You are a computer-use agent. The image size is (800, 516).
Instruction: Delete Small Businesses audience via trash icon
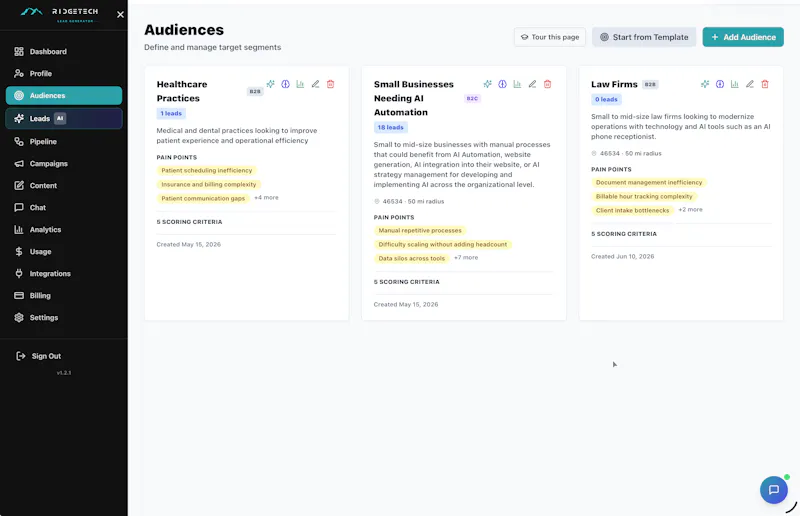(547, 84)
